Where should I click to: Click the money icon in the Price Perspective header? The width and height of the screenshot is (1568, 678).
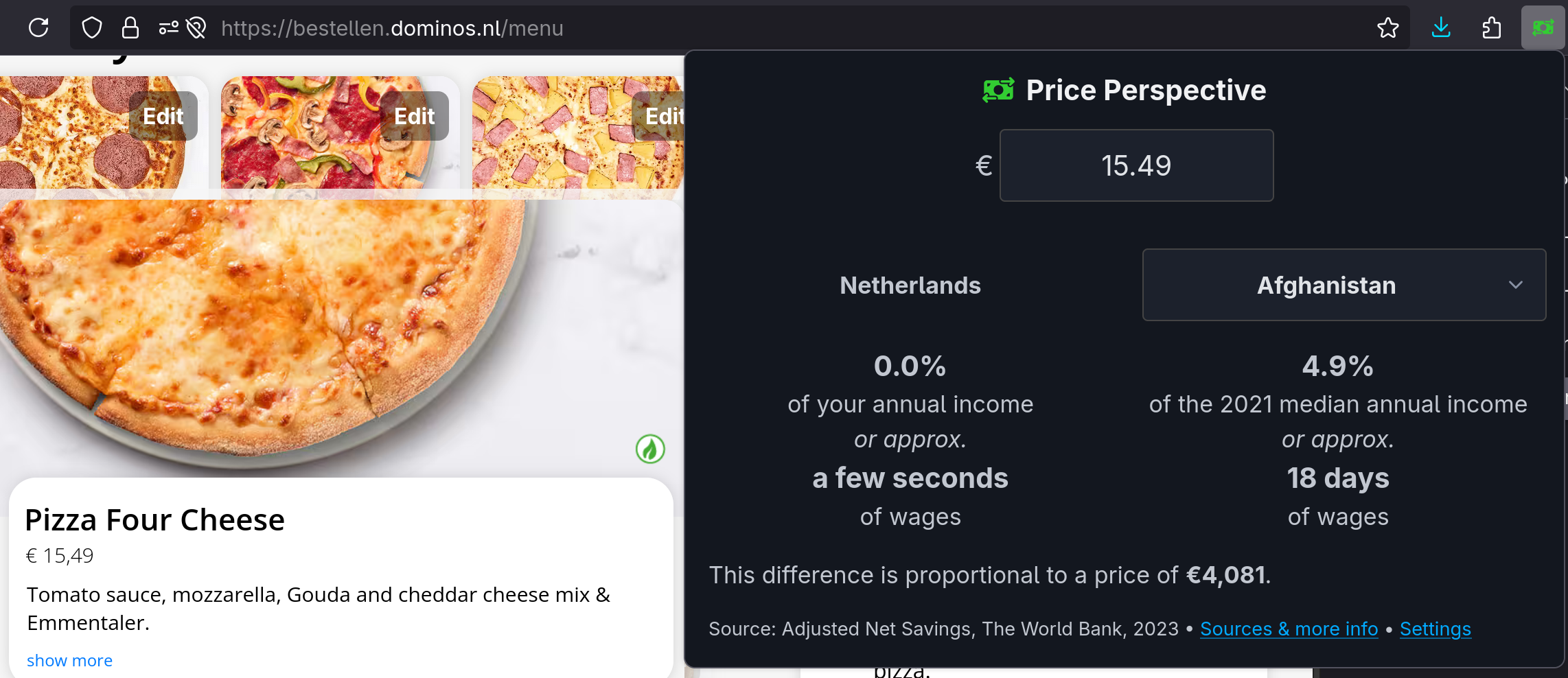997,89
